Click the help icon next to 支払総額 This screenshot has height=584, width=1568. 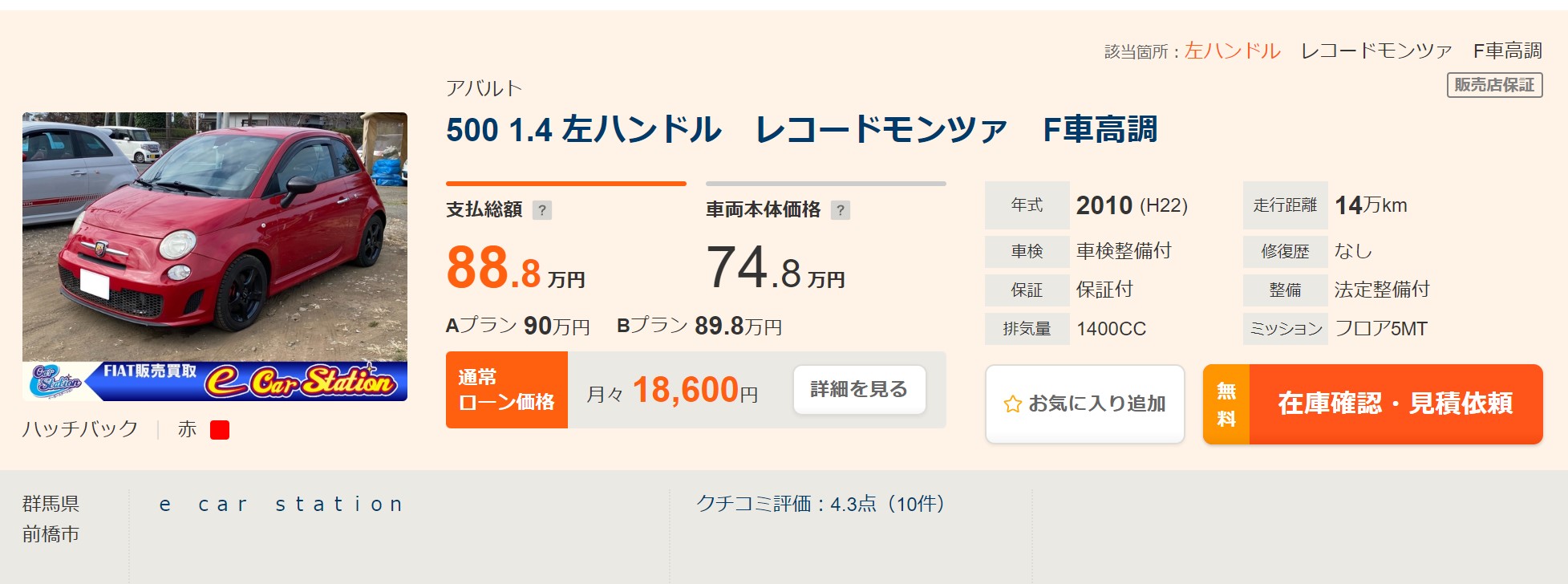(x=542, y=210)
